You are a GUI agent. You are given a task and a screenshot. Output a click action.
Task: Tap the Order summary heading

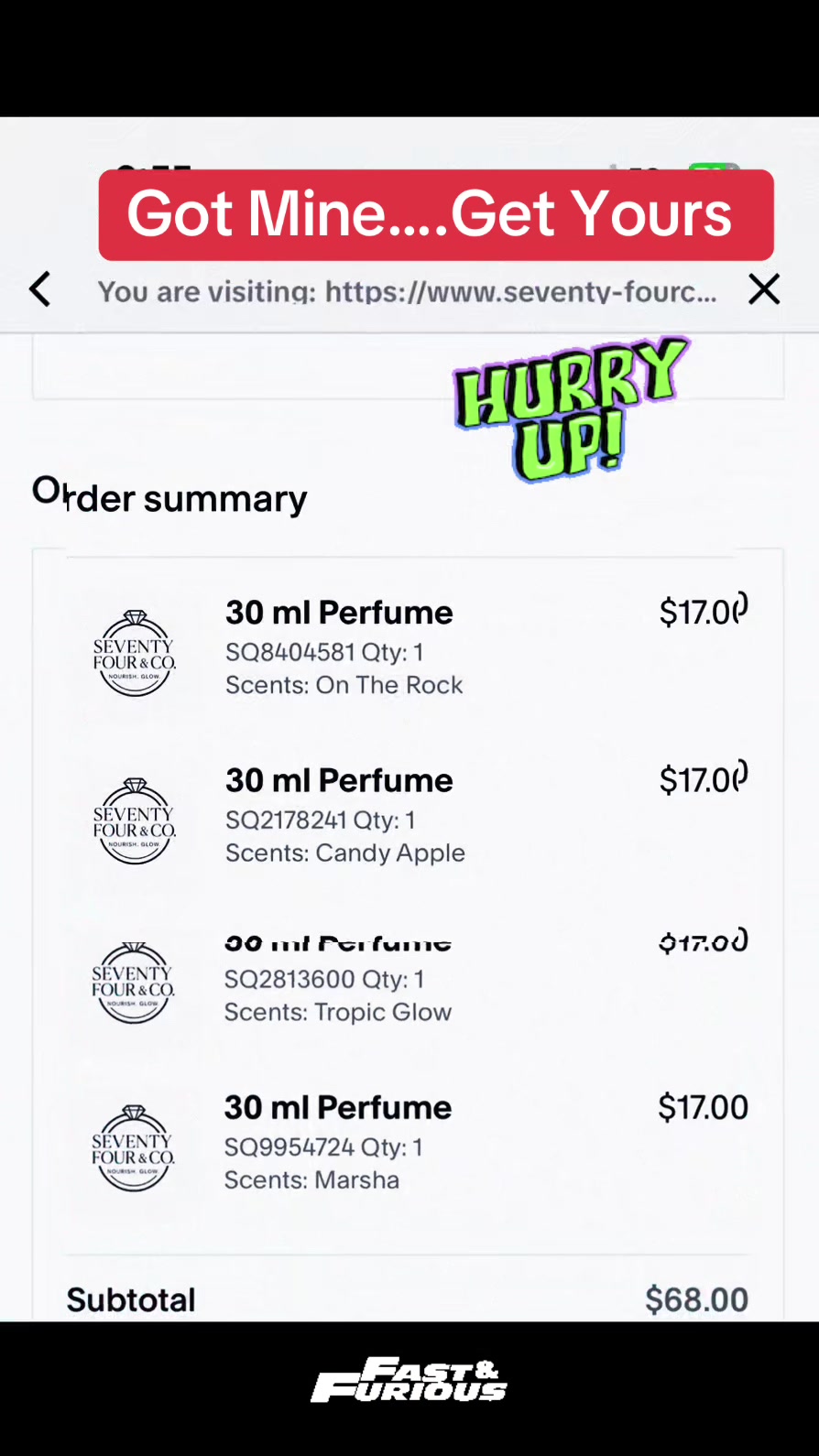169,496
